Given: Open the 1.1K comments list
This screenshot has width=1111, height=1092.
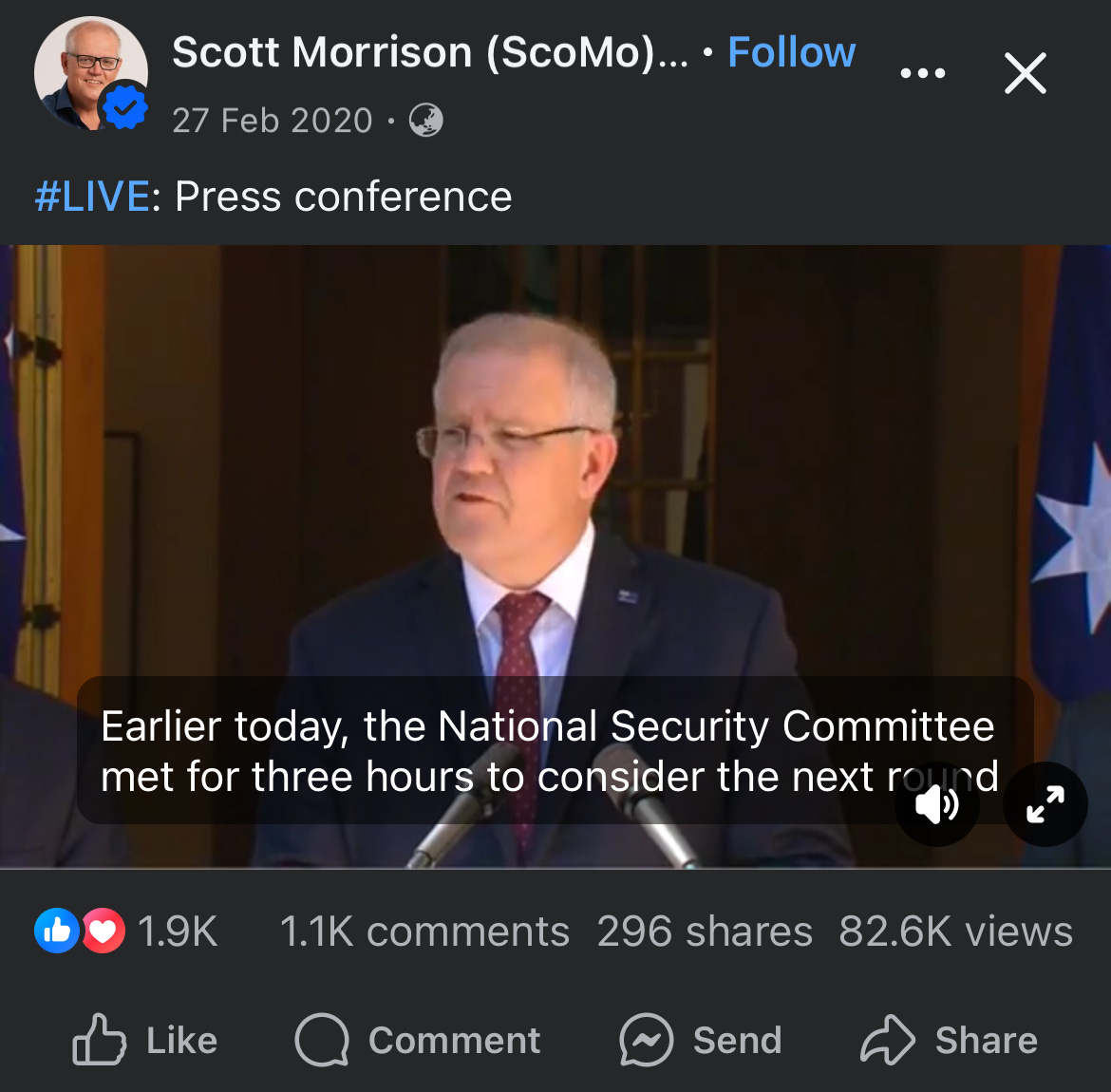Looking at the screenshot, I should point(424,932).
